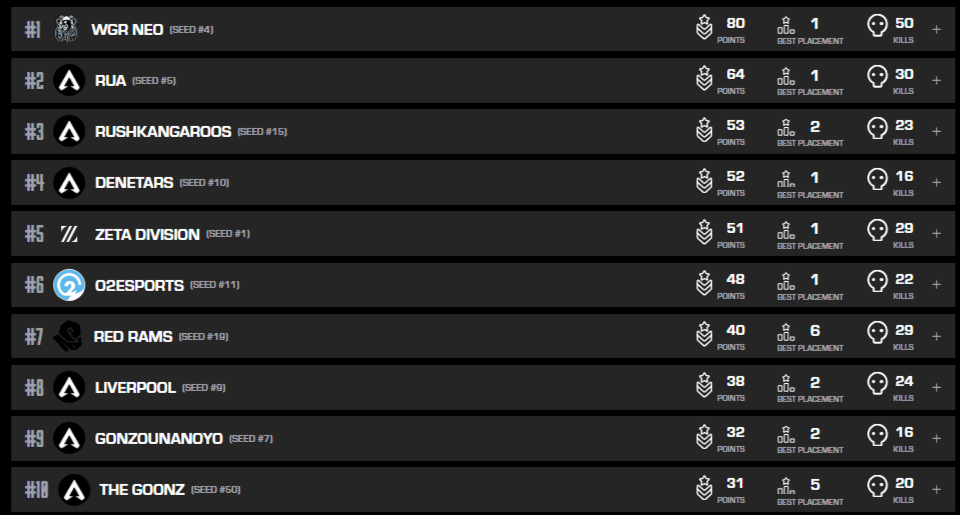The height and width of the screenshot is (515, 960).
Task: Expand the RUSHKANGAROOS row with plus
Action: click(936, 131)
